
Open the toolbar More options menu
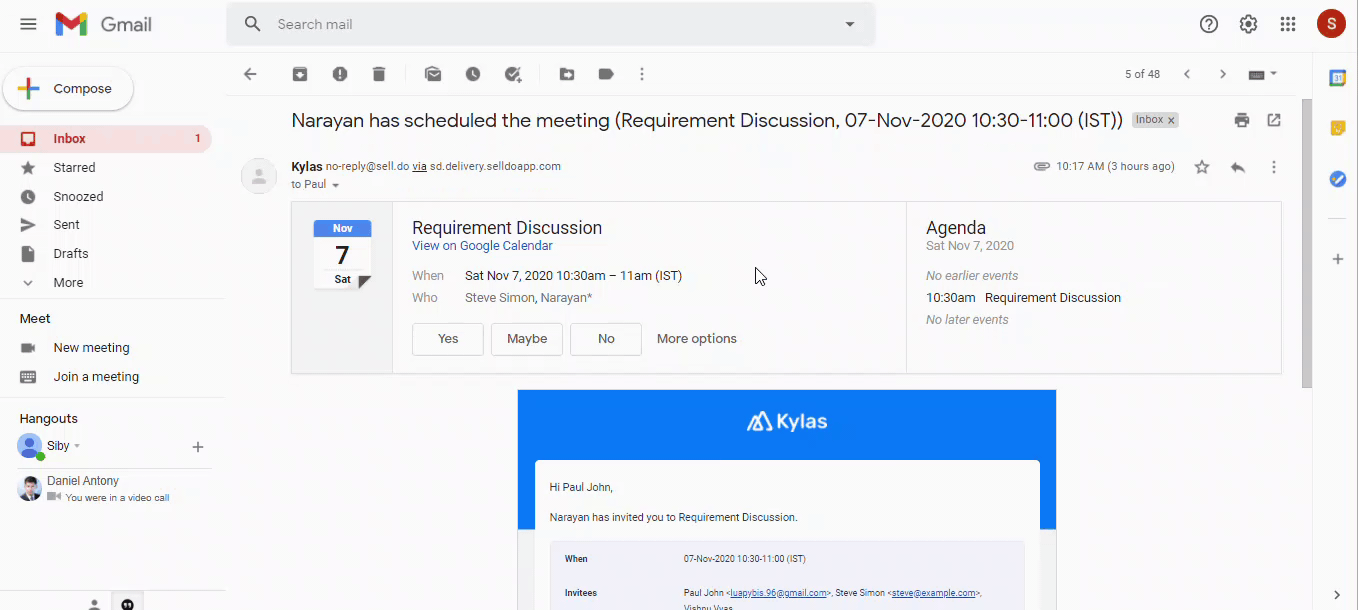(x=642, y=74)
